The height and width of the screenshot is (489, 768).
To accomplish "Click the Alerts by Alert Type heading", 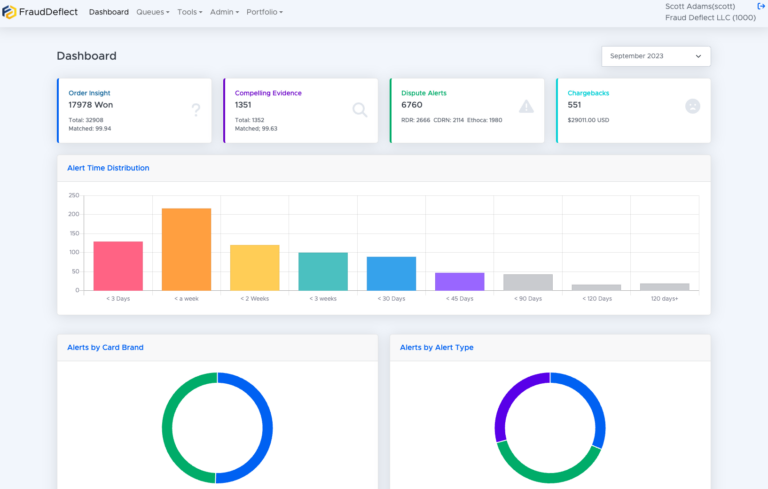I will pos(436,347).
